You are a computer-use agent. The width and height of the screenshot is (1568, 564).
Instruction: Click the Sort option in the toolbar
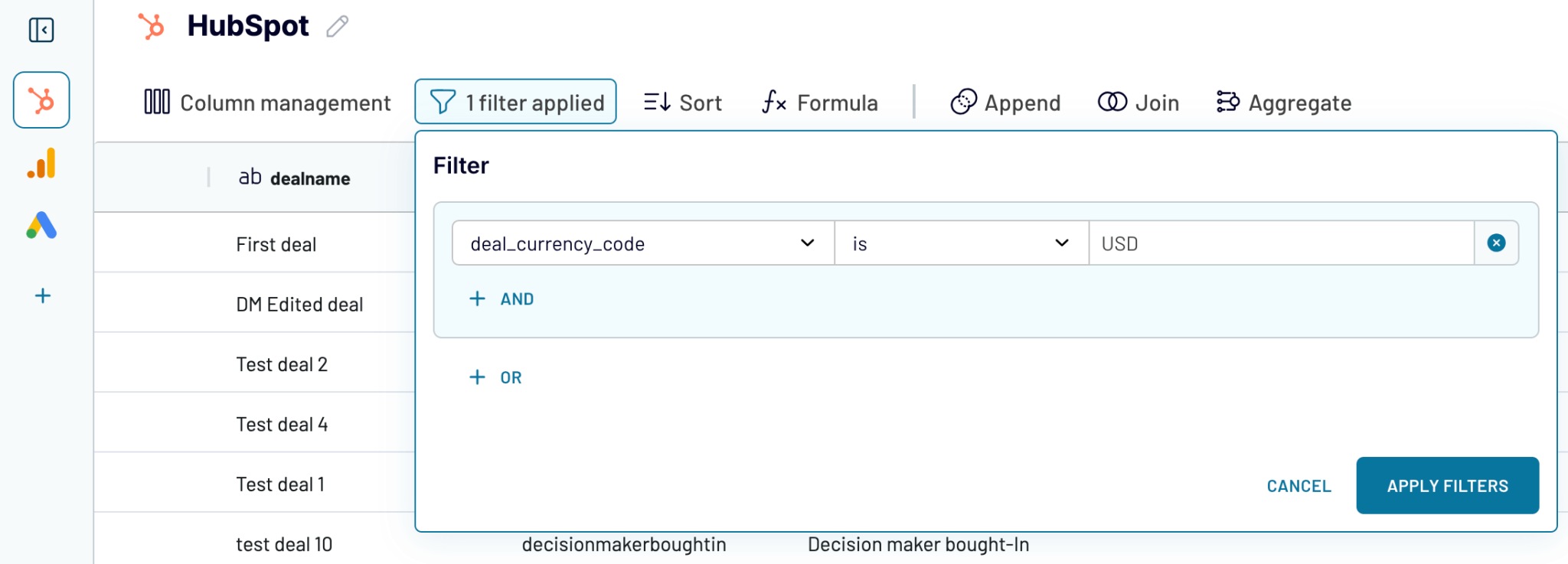tap(681, 102)
